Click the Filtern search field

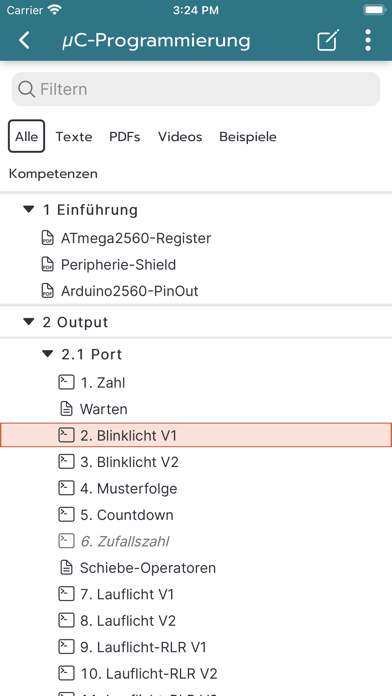(196, 89)
